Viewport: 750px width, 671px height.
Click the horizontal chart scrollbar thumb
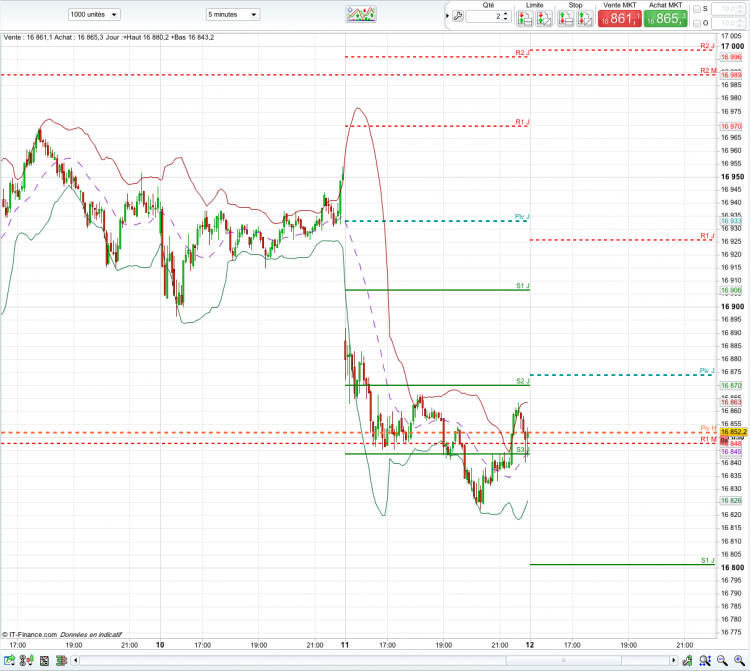563,660
